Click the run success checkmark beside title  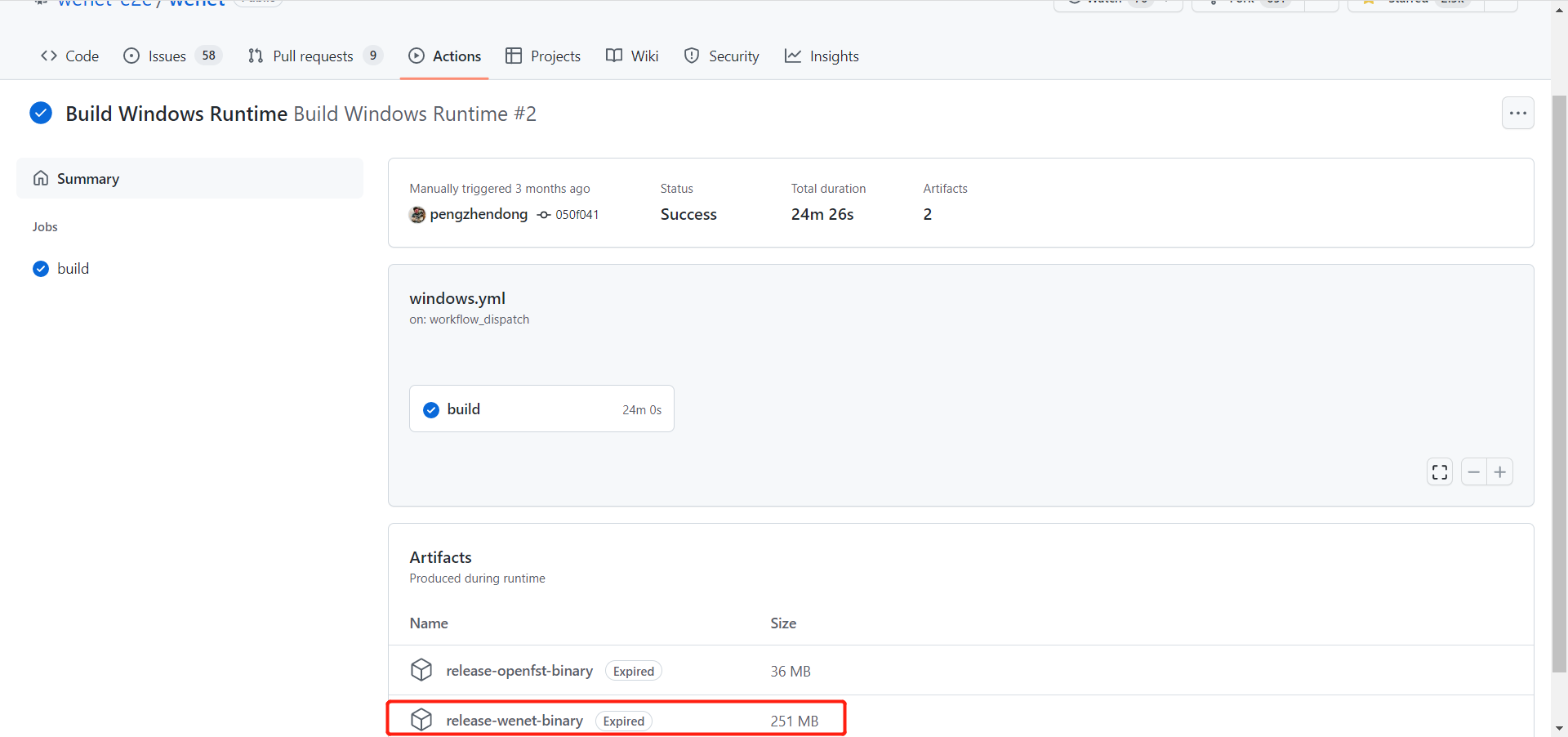click(41, 113)
